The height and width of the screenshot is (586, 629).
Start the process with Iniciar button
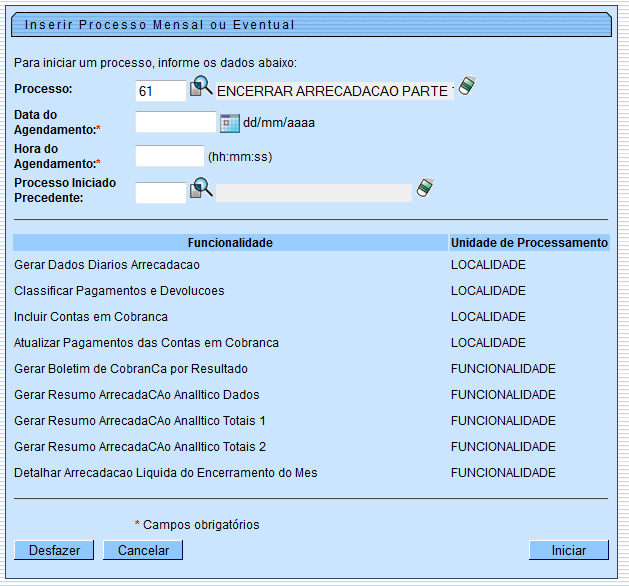tap(568, 550)
